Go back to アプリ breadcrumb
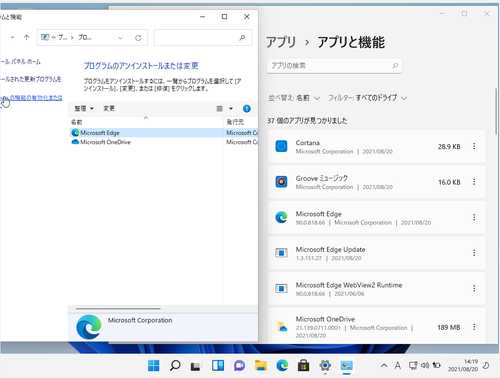Image resolution: width=500 pixels, height=378 pixels. [281, 42]
